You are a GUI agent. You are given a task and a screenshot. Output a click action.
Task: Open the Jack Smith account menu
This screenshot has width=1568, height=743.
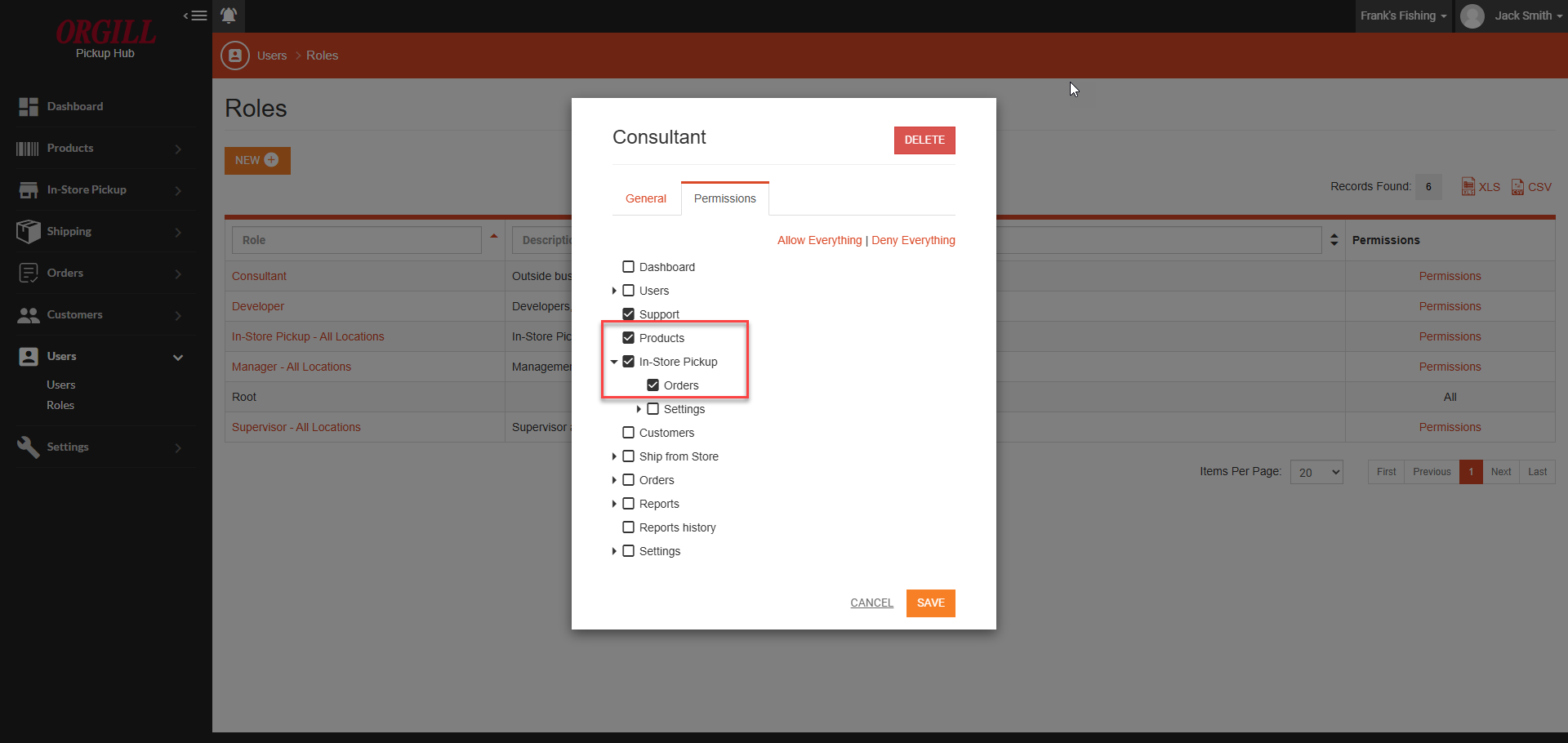1528,16
